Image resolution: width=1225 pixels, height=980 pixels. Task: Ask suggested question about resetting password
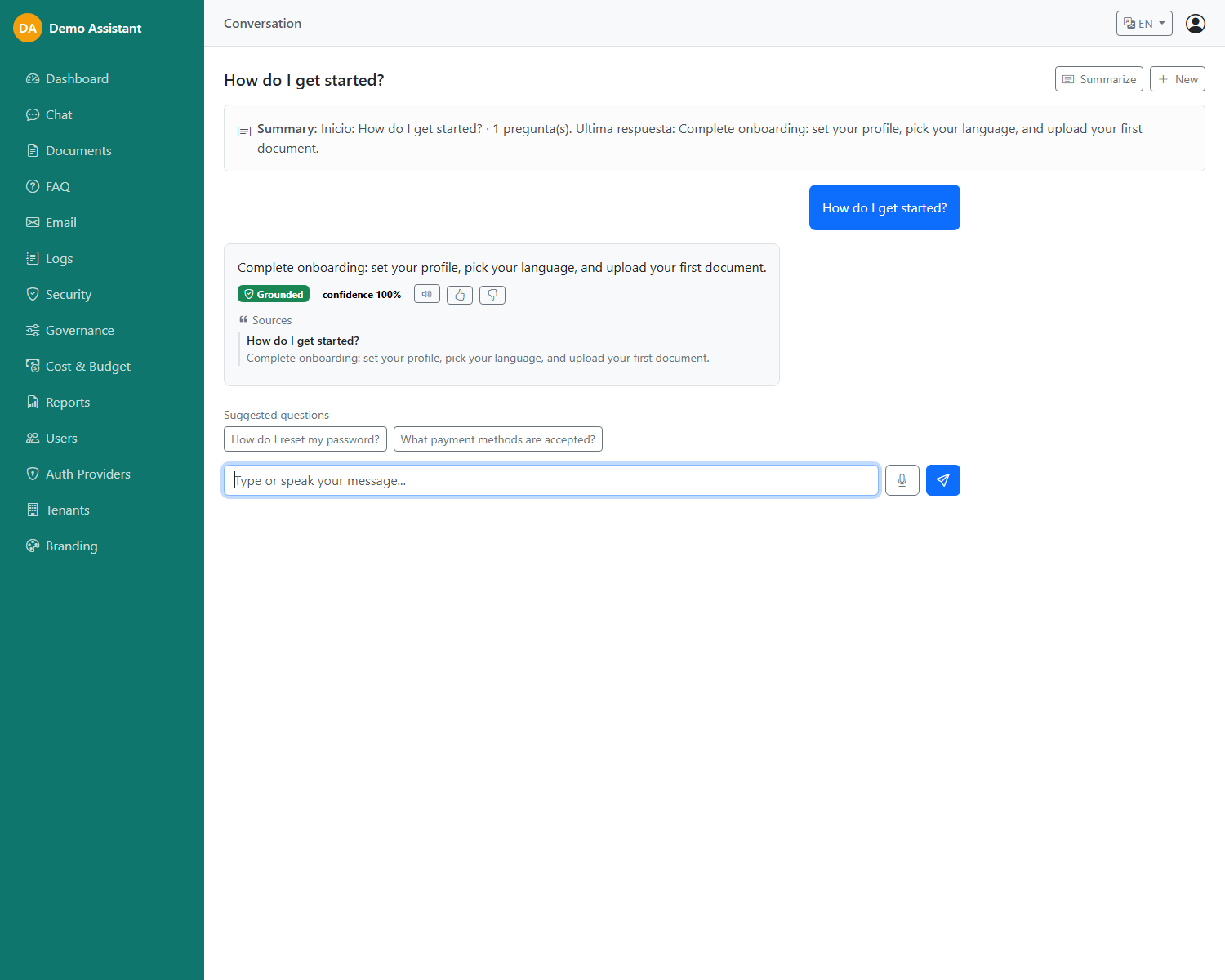point(305,439)
